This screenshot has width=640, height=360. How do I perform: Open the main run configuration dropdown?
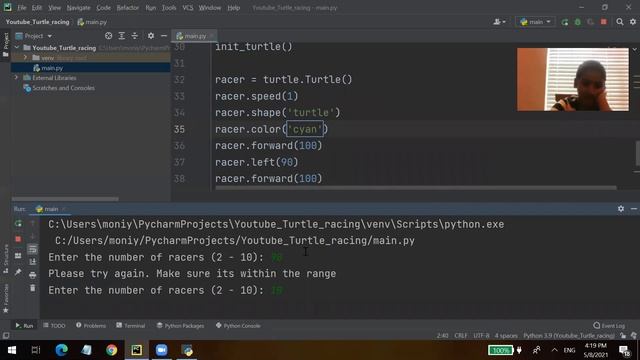535,22
